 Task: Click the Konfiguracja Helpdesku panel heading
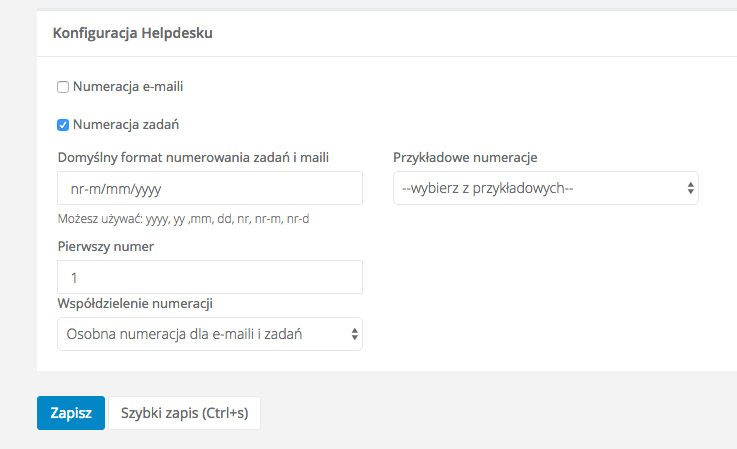(132, 33)
